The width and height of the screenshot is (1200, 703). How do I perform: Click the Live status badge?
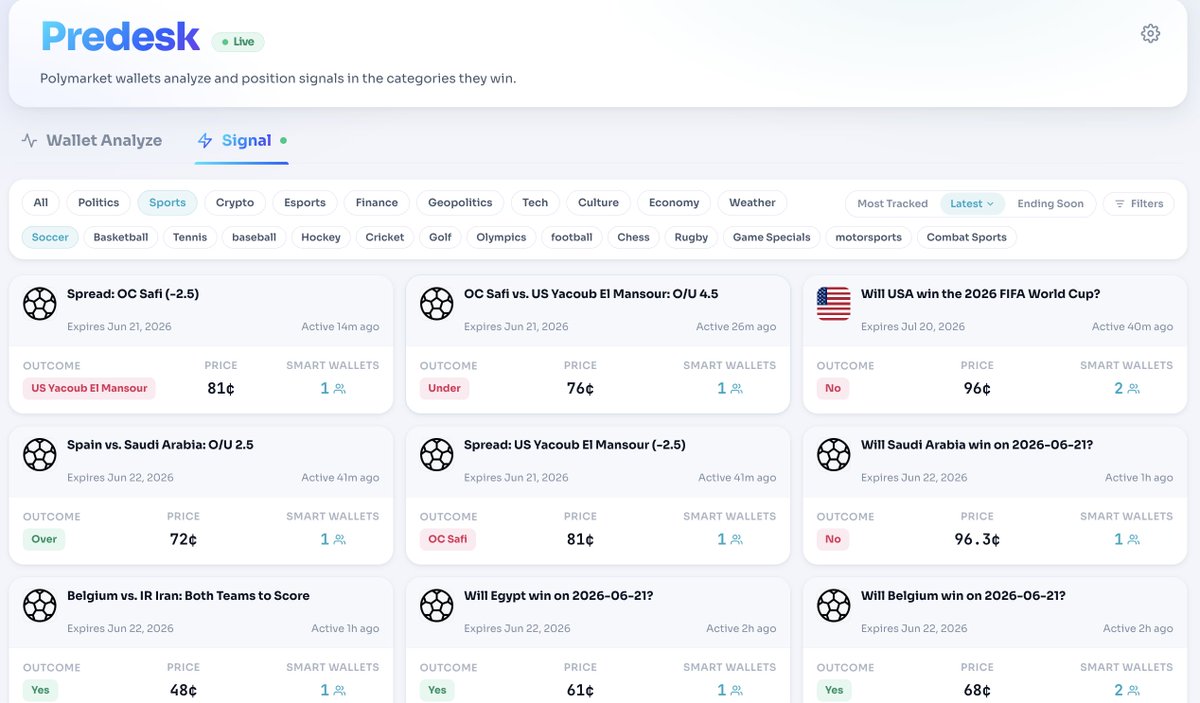238,42
